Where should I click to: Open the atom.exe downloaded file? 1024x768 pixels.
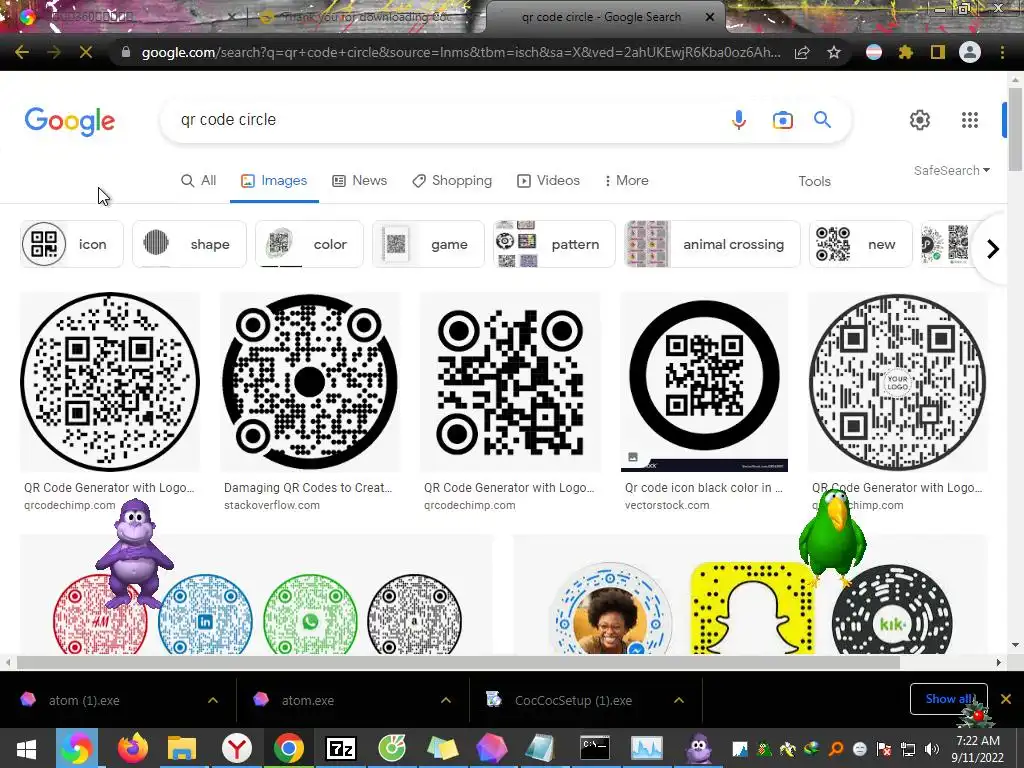tap(308, 700)
